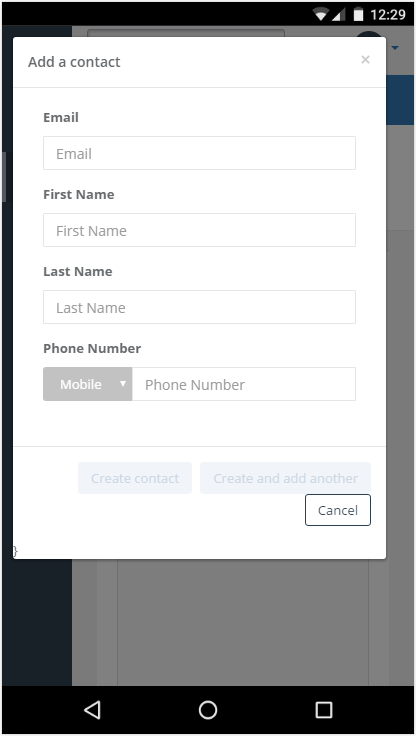Focus the Email input field

coord(200,153)
